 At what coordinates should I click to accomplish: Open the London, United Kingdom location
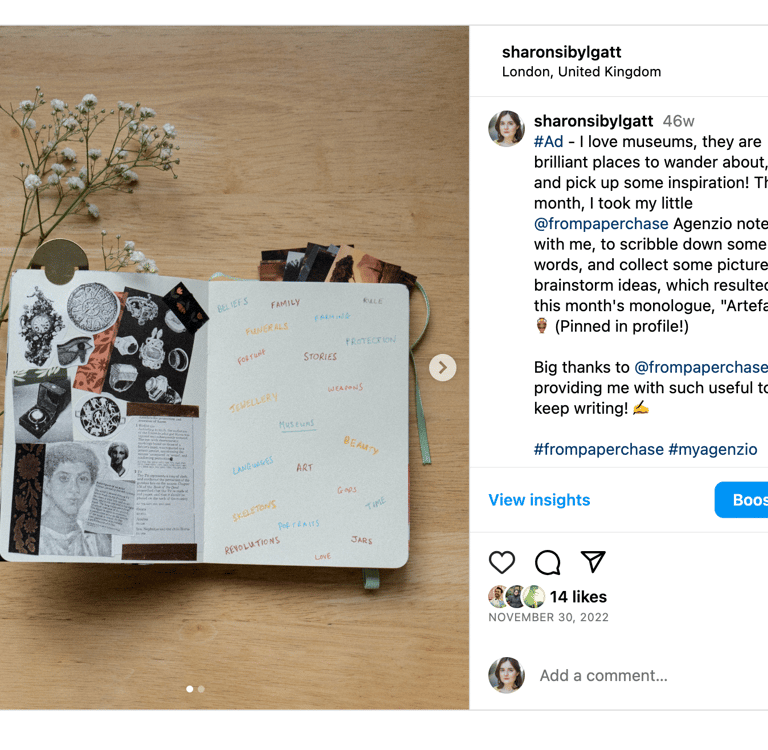[581, 72]
